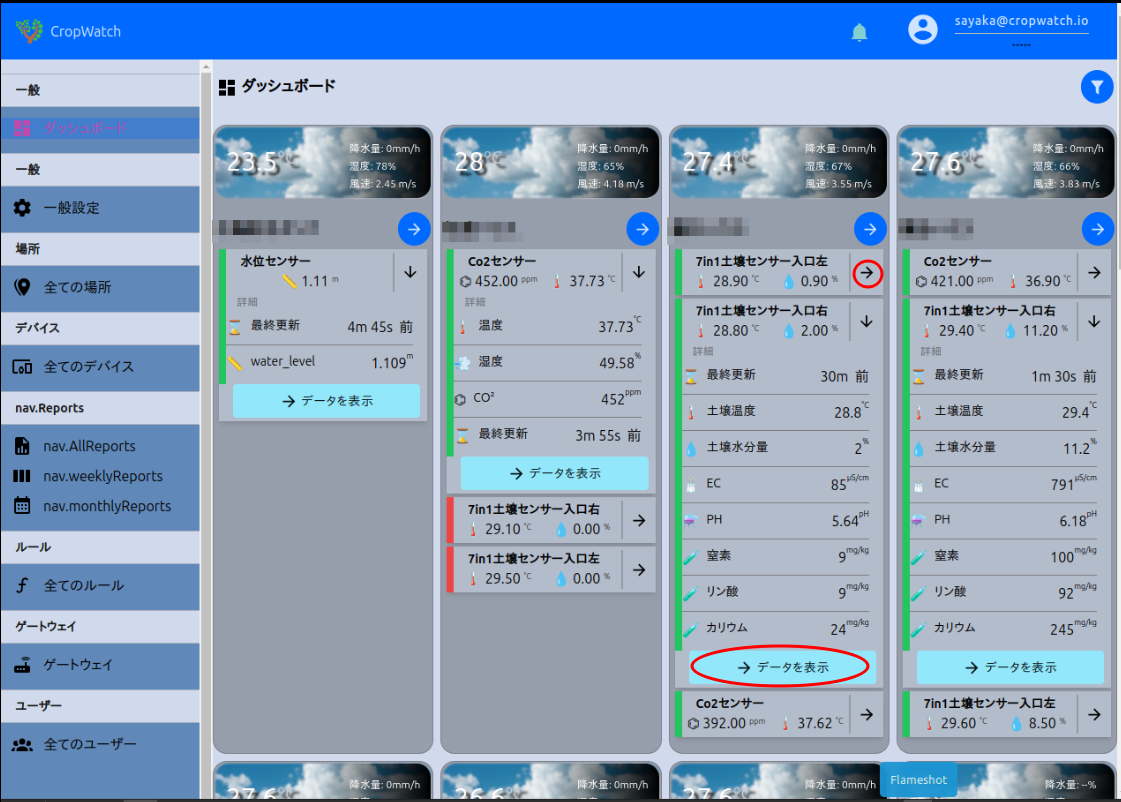This screenshot has height=802, width=1121.
Task: Expand the 7in1土壌センサー入口左 28.90 card
Action: (867, 272)
